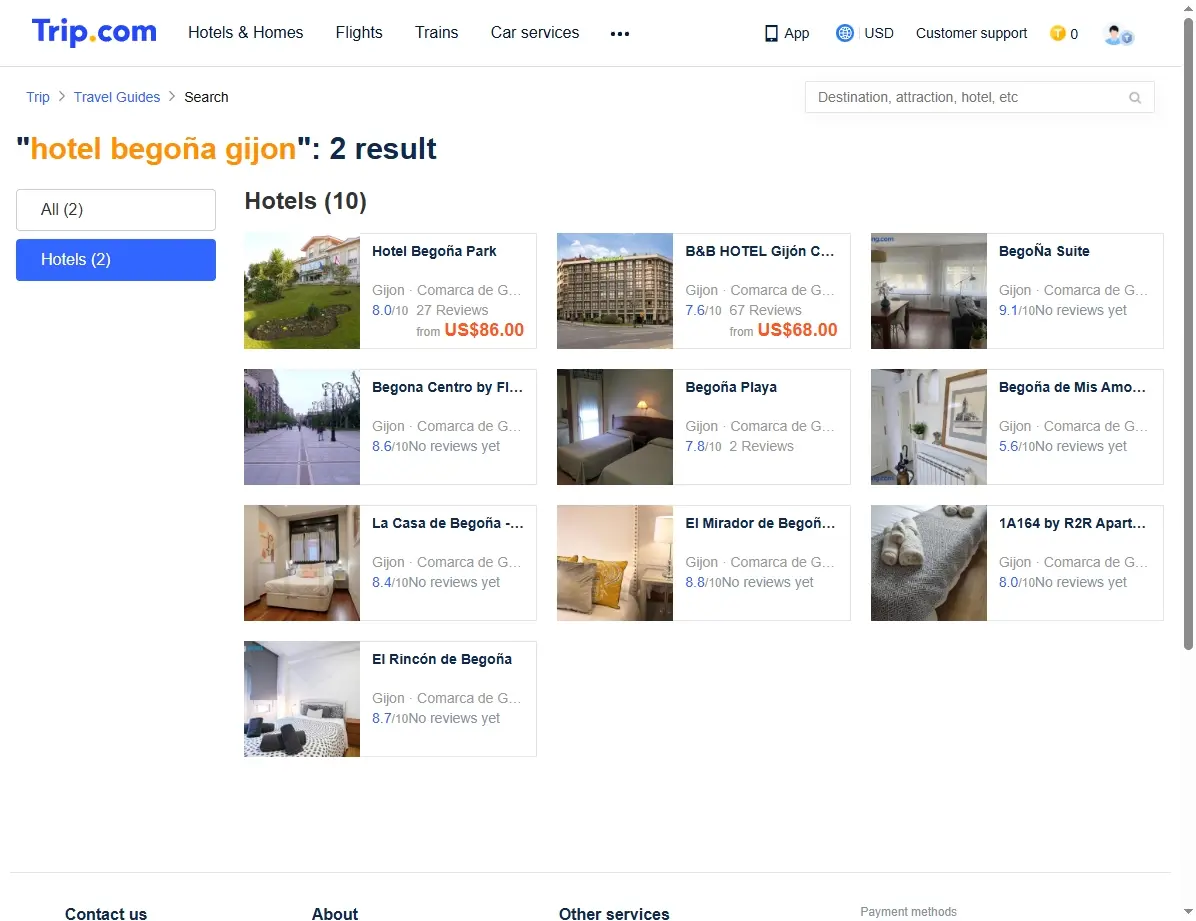Open El Rincón de Begoña photo
Screen dimensions: 1196x921
pyautogui.click(x=302, y=699)
